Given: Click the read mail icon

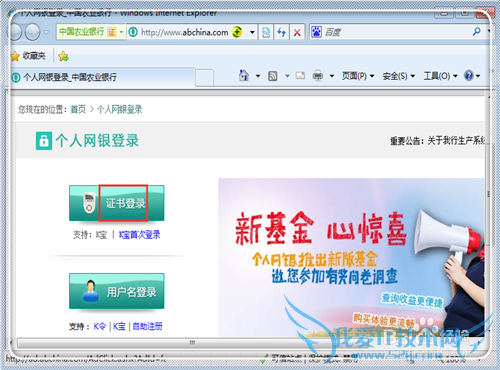Looking at the screenshot, I should [x=300, y=76].
